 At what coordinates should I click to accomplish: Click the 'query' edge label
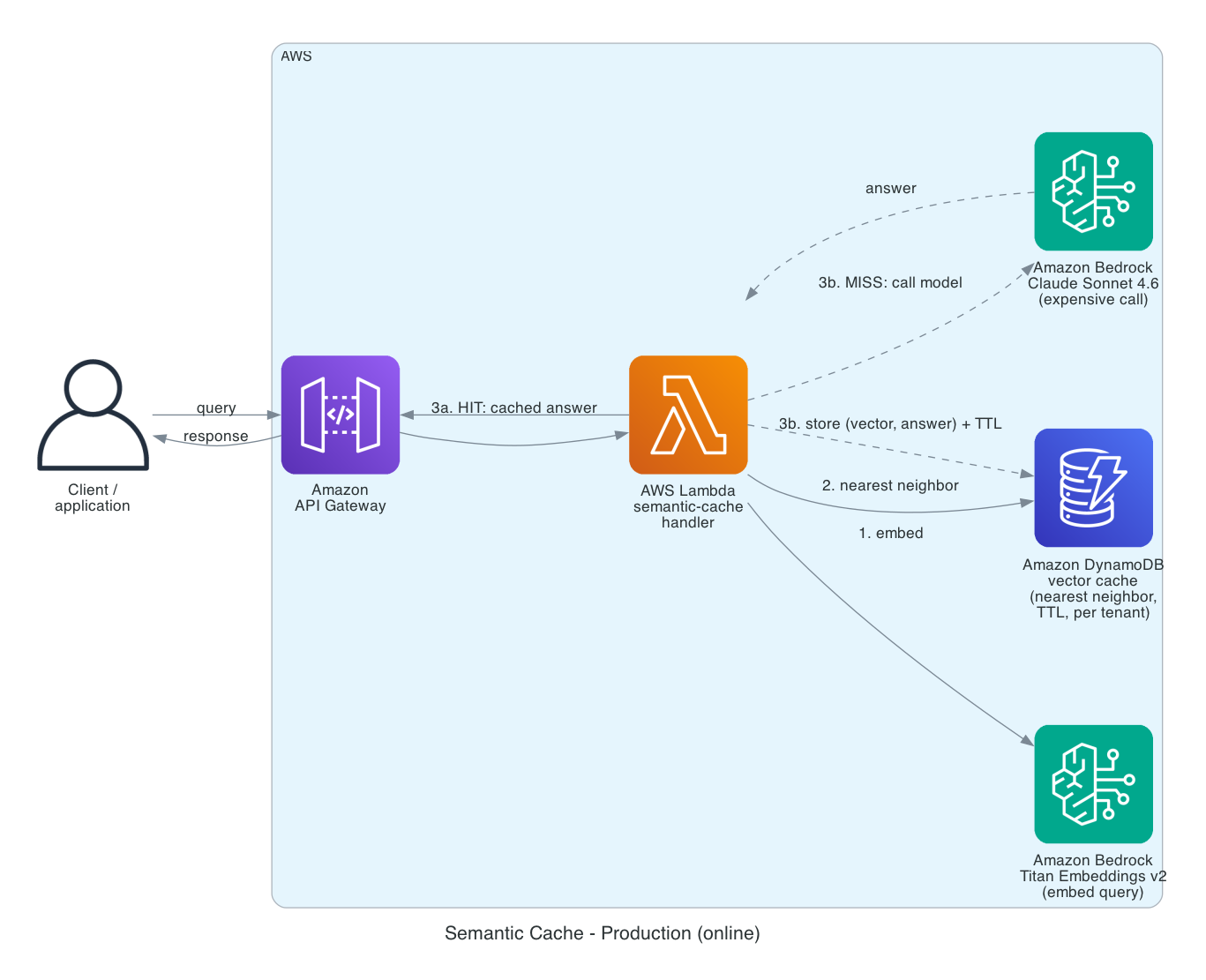(216, 408)
